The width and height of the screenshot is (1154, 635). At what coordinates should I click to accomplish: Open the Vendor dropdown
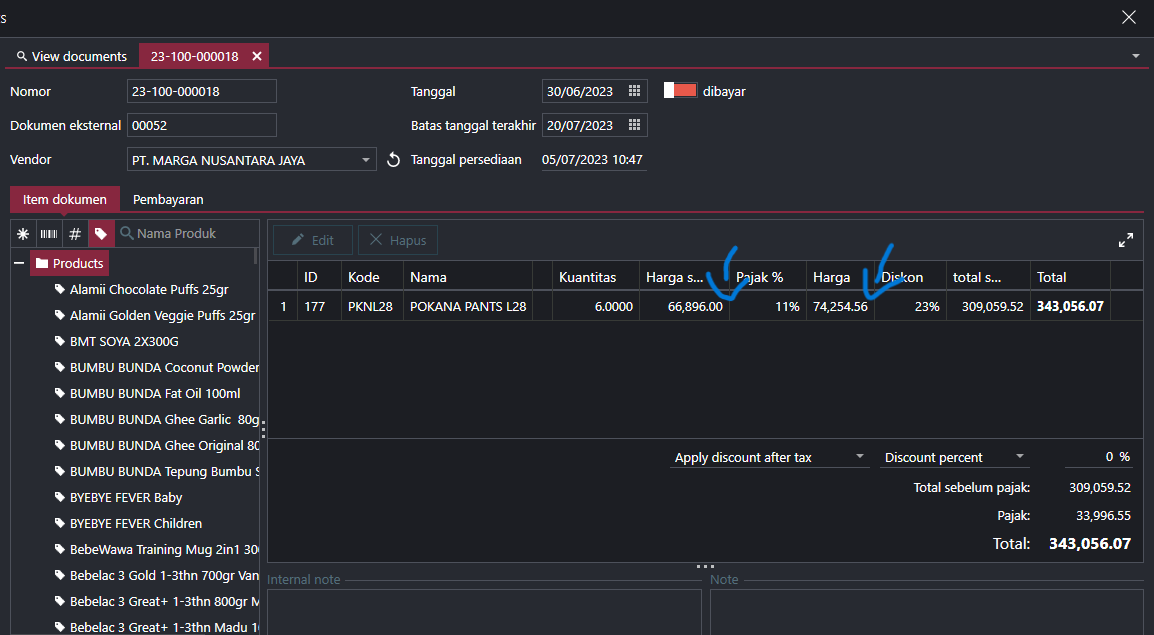pyautogui.click(x=366, y=160)
